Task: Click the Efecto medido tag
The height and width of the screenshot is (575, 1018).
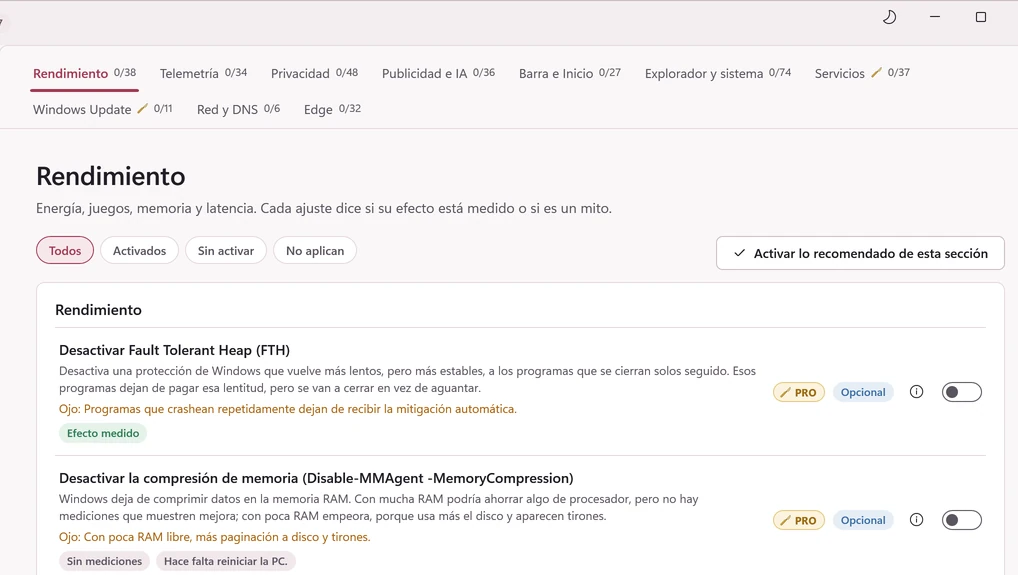Action: pos(103,434)
